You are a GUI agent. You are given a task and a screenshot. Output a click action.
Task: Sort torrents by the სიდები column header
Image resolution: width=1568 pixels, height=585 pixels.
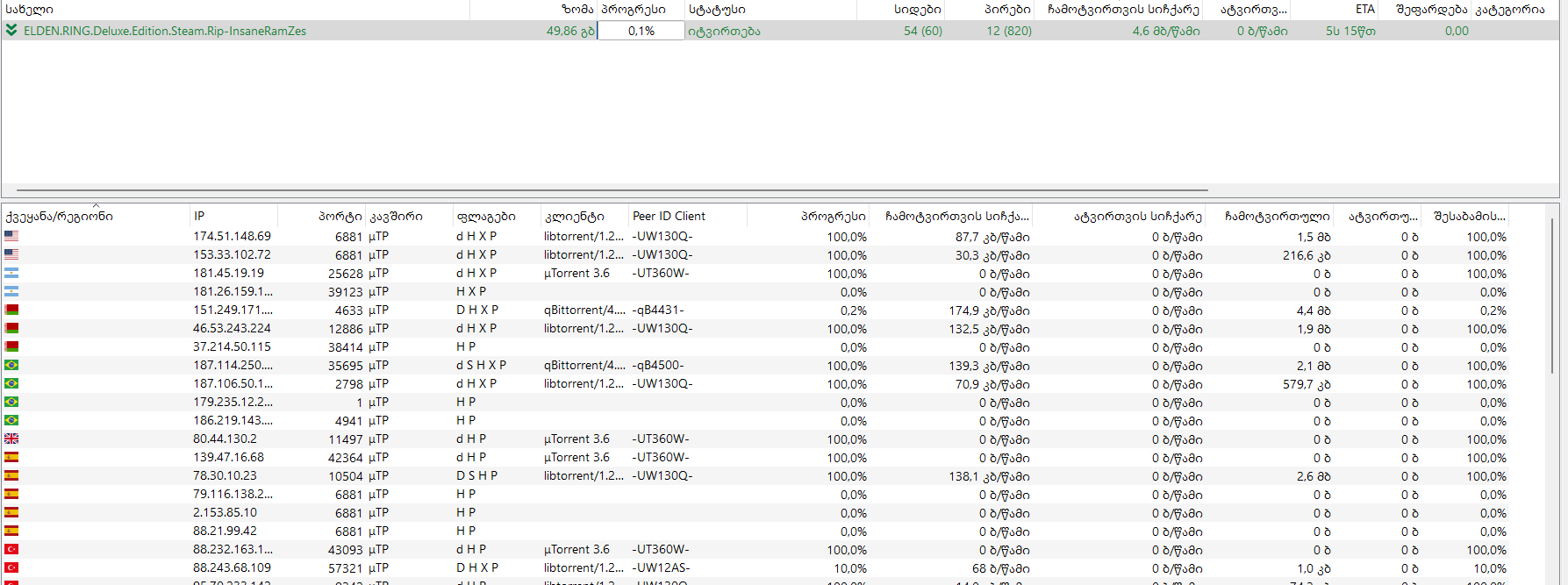pos(901,10)
